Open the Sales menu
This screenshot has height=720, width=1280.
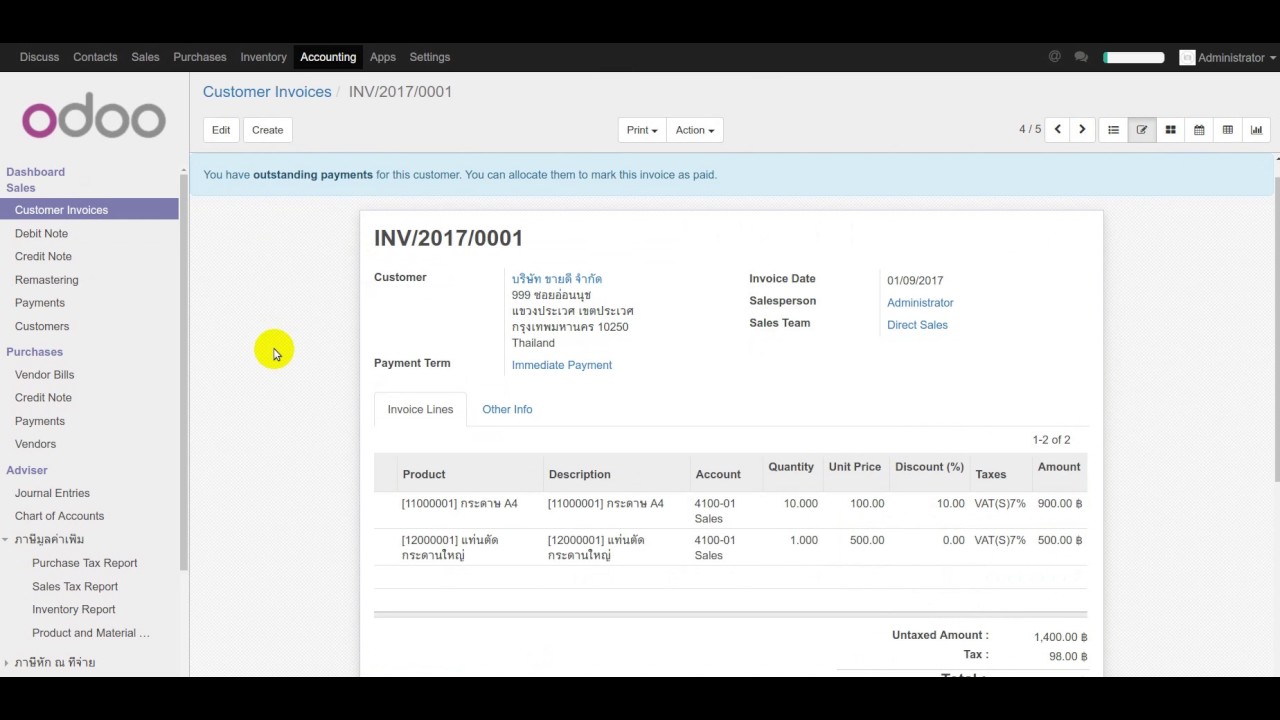145,57
